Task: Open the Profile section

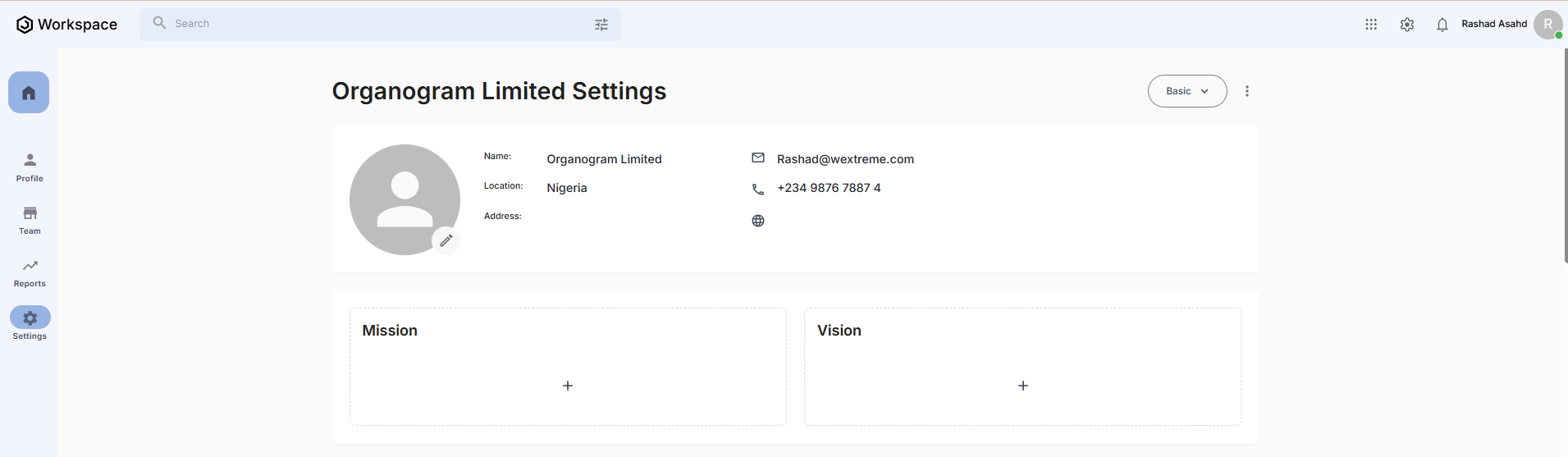Action: pyautogui.click(x=30, y=167)
